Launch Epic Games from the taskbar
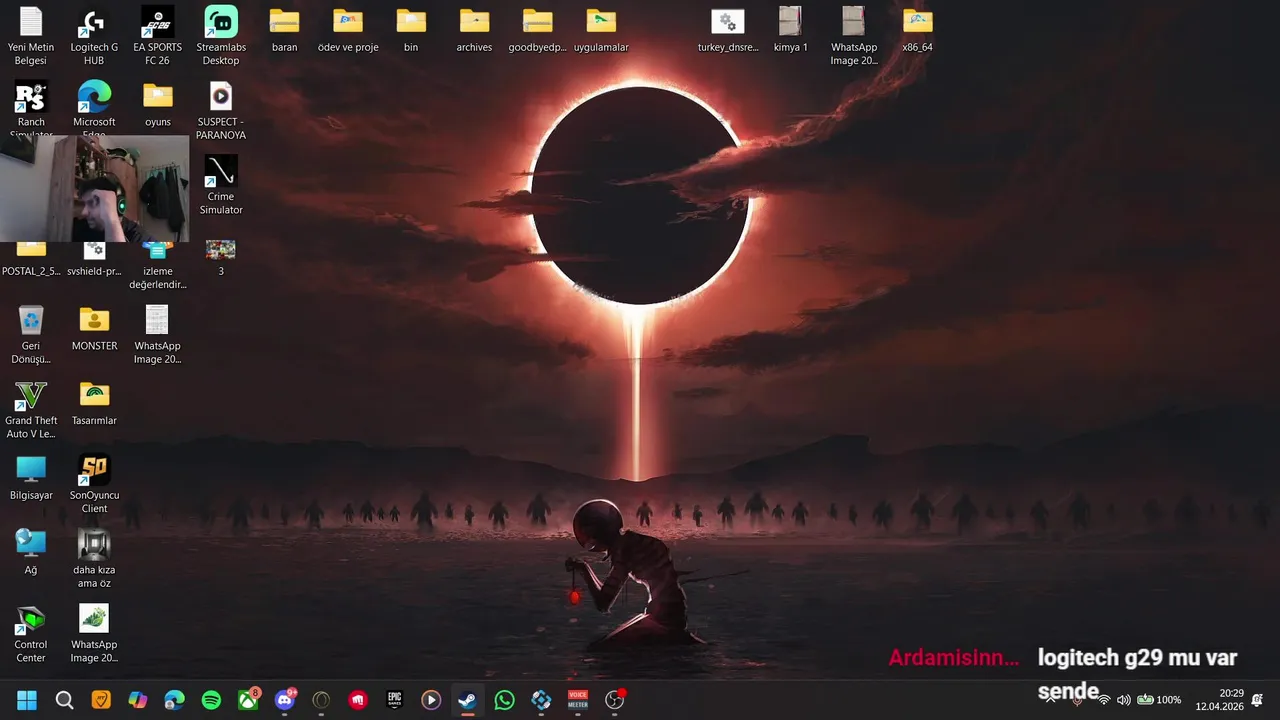Screen dimensions: 1280x720 pyautogui.click(x=394, y=700)
